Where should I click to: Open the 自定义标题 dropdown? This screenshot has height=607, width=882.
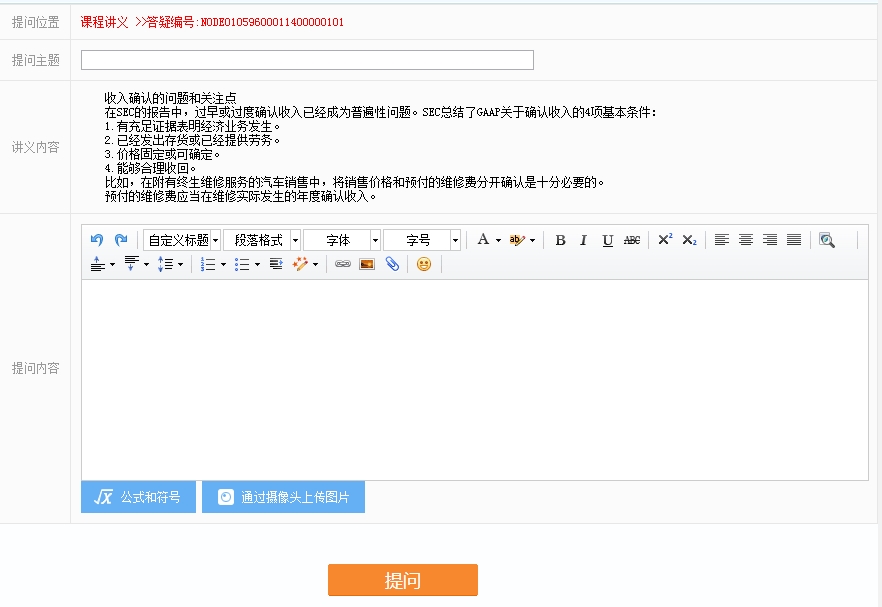click(182, 240)
